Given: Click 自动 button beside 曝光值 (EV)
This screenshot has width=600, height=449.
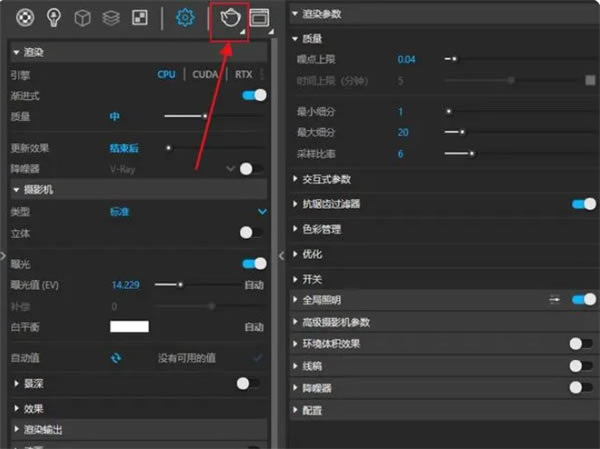Looking at the screenshot, I should 254,285.
